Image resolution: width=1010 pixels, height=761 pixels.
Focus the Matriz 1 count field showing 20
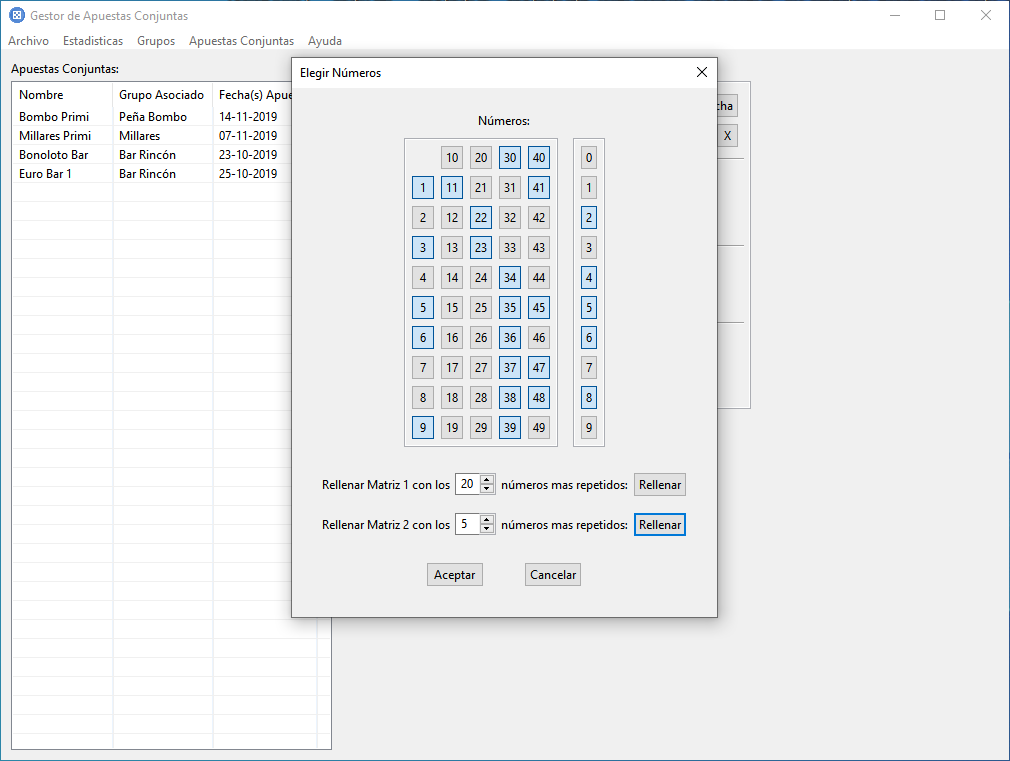pos(468,484)
